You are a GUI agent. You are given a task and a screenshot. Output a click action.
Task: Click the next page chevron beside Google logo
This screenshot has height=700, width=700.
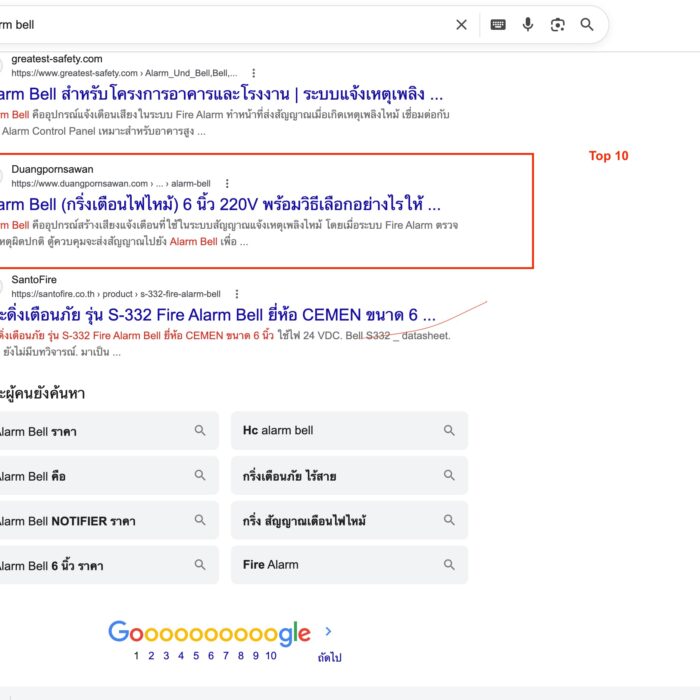(329, 631)
